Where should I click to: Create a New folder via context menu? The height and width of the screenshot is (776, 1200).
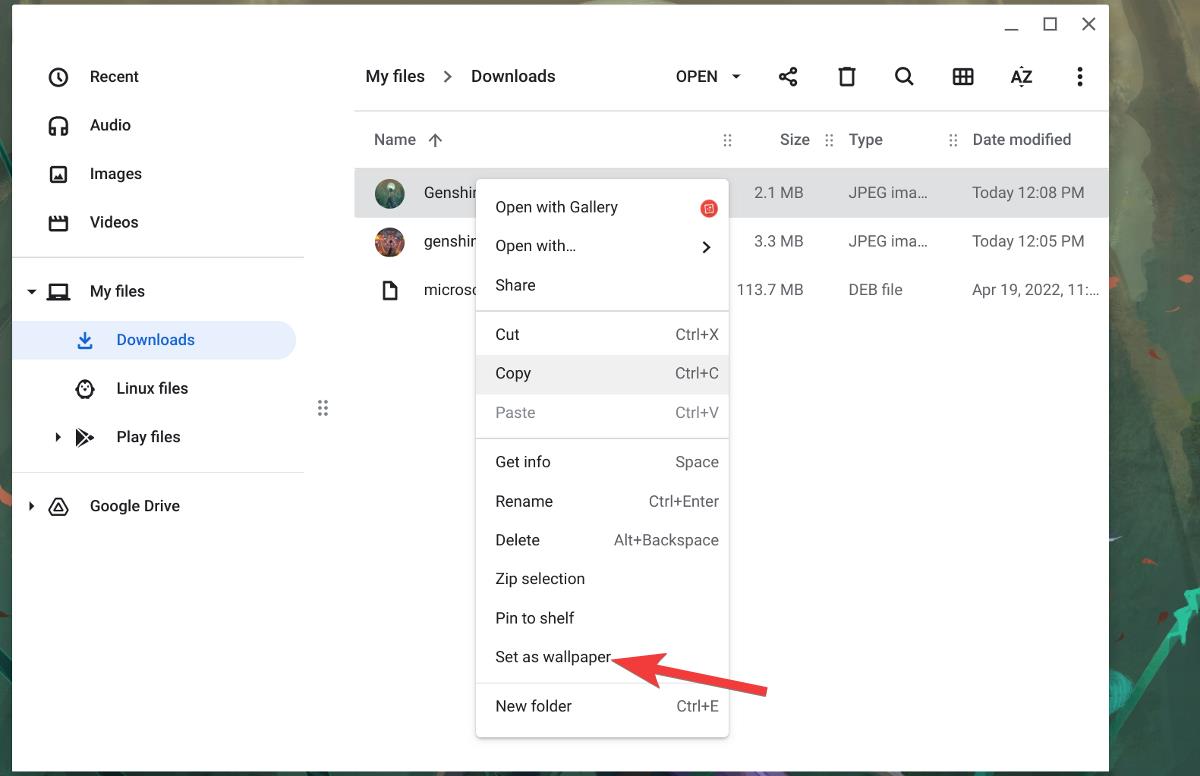pos(533,706)
